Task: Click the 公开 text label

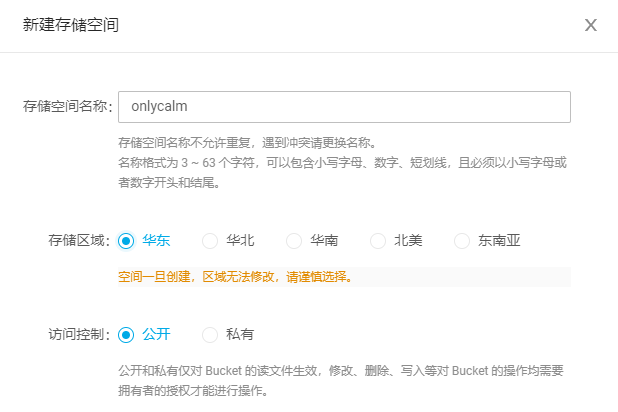Action: coord(156,334)
